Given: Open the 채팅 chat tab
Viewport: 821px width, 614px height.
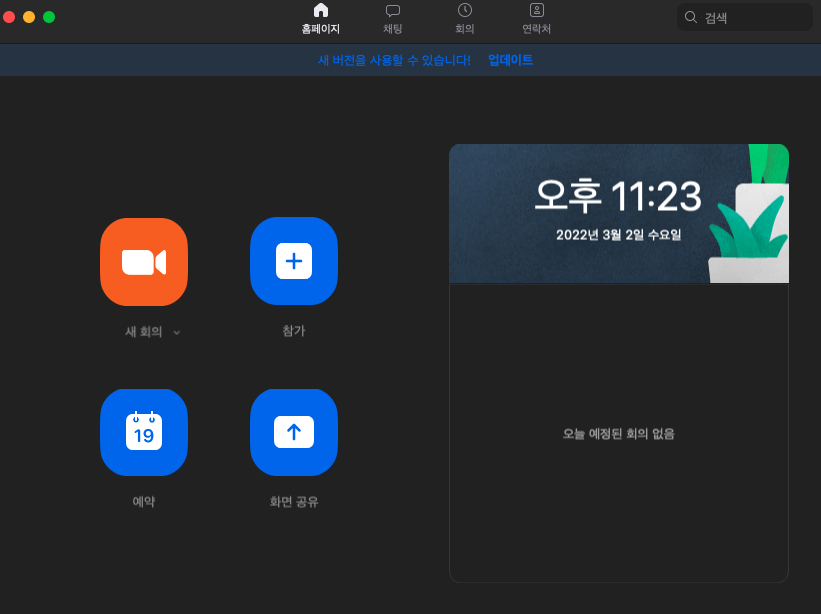Looking at the screenshot, I should click(x=393, y=18).
